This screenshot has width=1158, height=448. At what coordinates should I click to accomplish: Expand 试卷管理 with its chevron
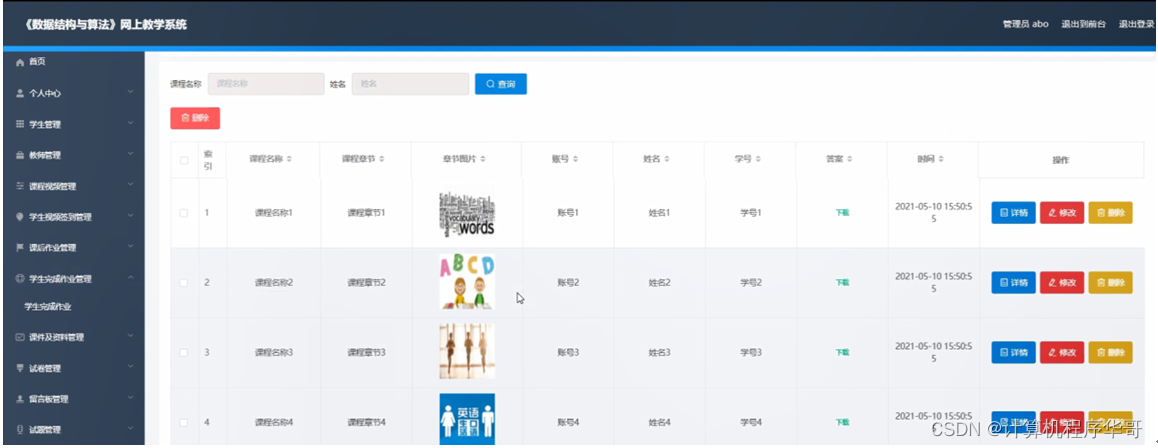131,367
